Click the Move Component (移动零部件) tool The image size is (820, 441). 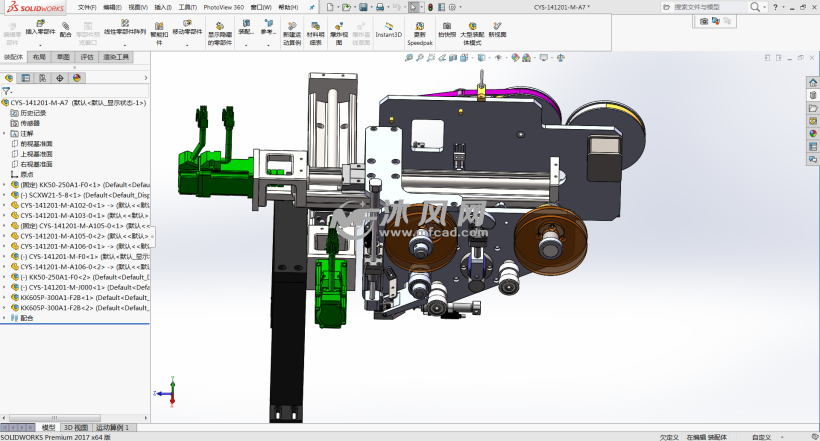click(186, 27)
